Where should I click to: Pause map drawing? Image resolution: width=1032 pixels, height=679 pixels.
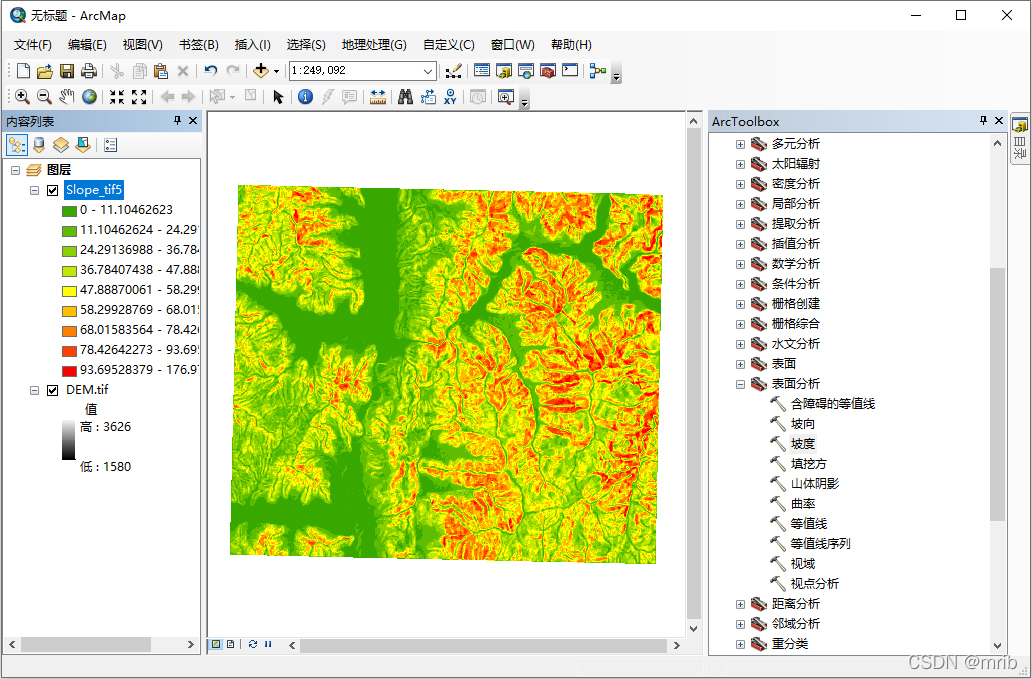coord(268,644)
